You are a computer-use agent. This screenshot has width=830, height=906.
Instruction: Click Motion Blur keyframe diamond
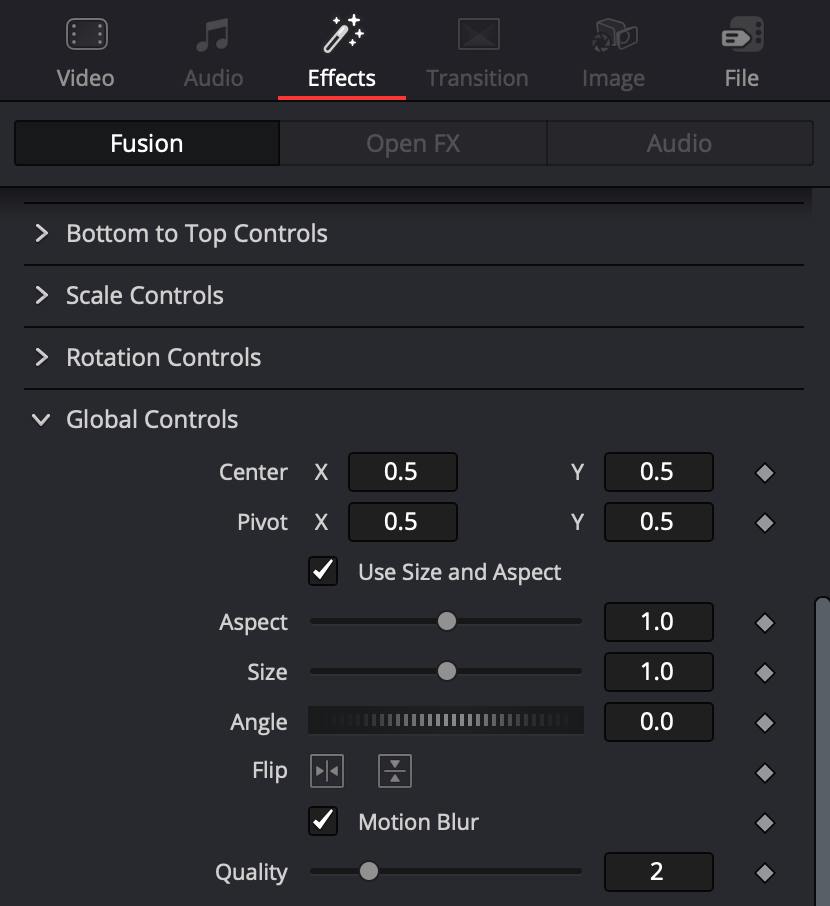765,822
